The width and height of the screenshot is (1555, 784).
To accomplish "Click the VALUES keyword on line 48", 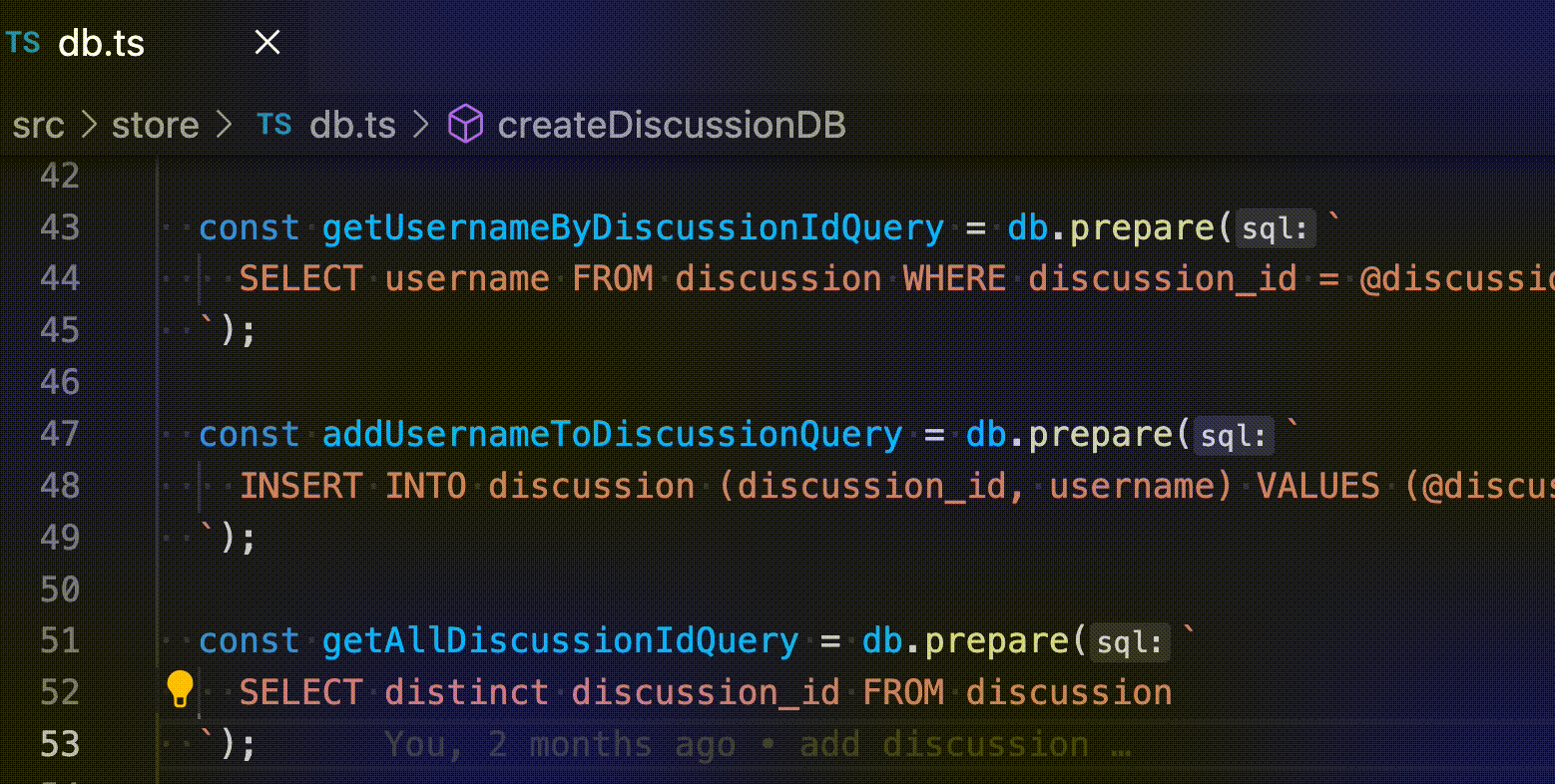I will (x=1317, y=486).
